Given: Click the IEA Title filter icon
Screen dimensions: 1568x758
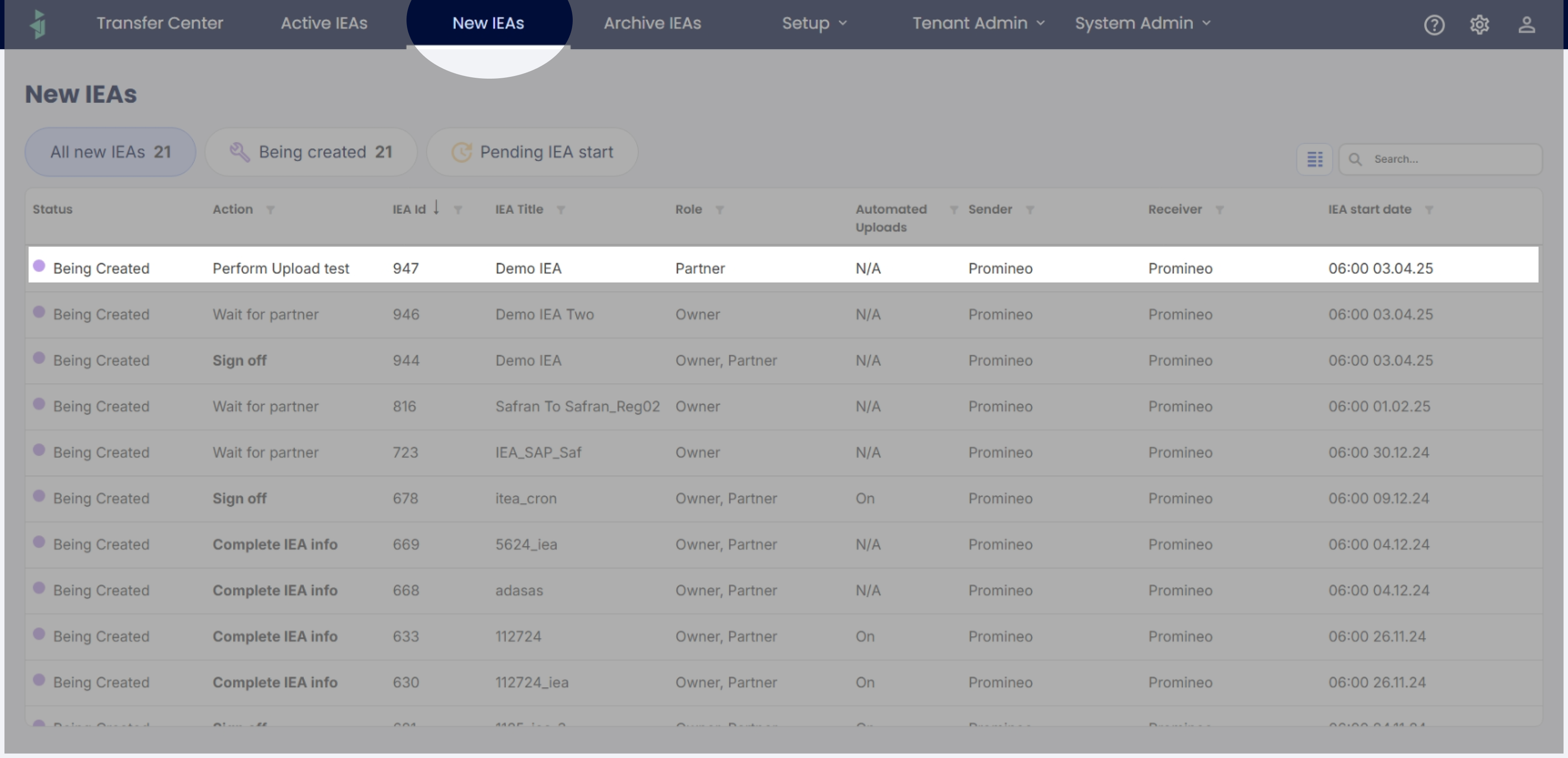Looking at the screenshot, I should tap(561, 210).
